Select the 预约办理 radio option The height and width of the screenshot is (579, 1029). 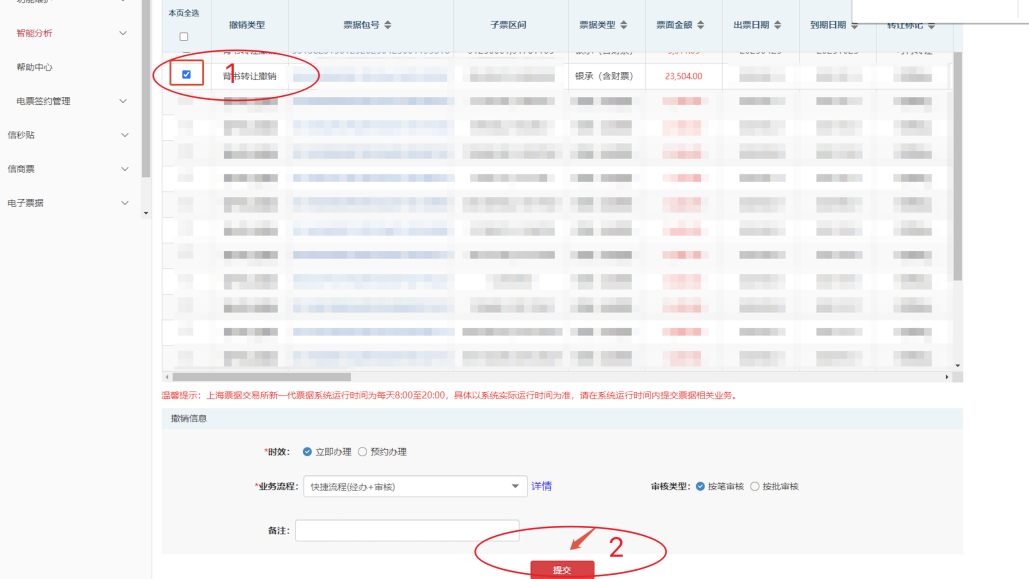click(363, 452)
